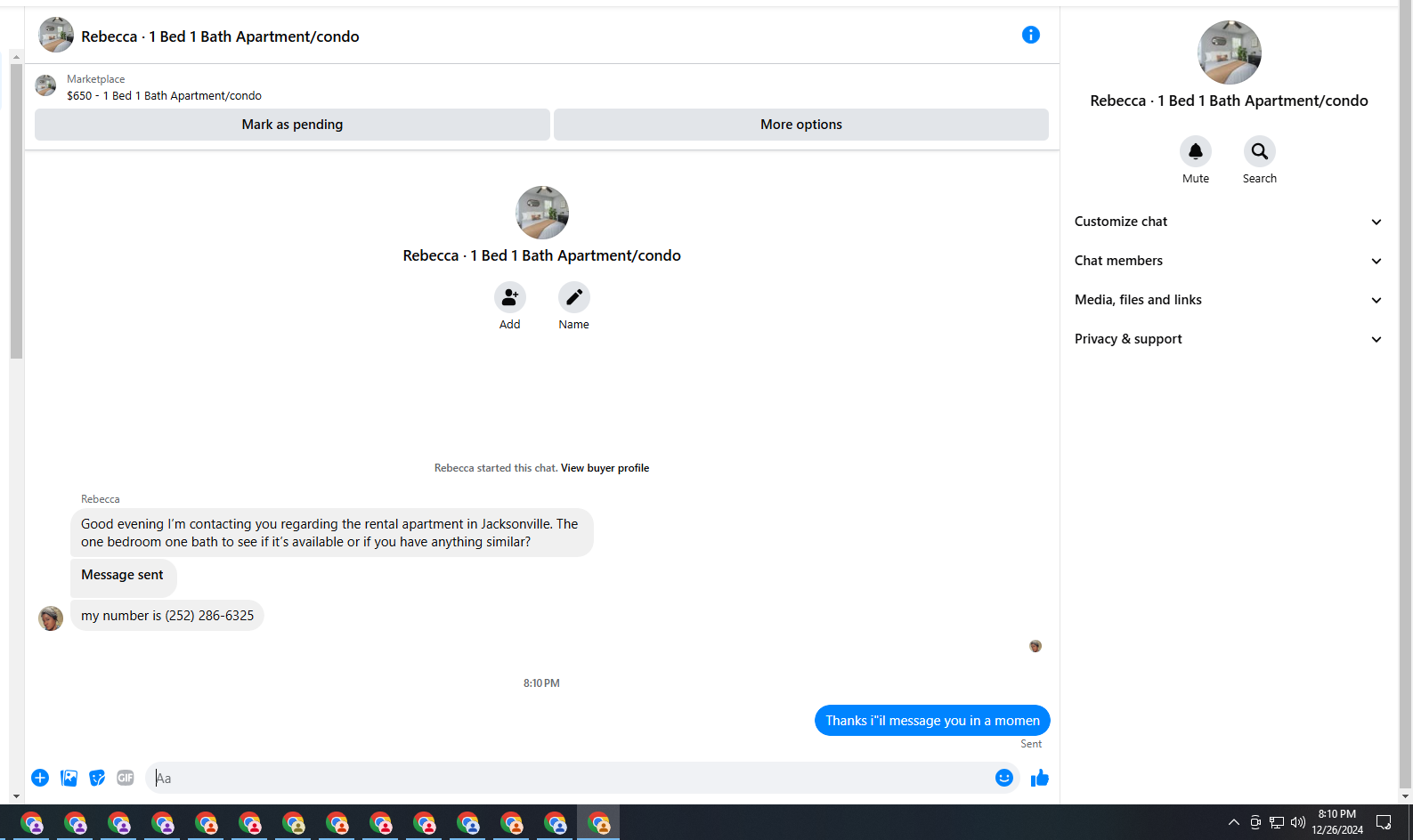Open volume control in system tray
The height and width of the screenshot is (840, 1413).
(x=1298, y=822)
